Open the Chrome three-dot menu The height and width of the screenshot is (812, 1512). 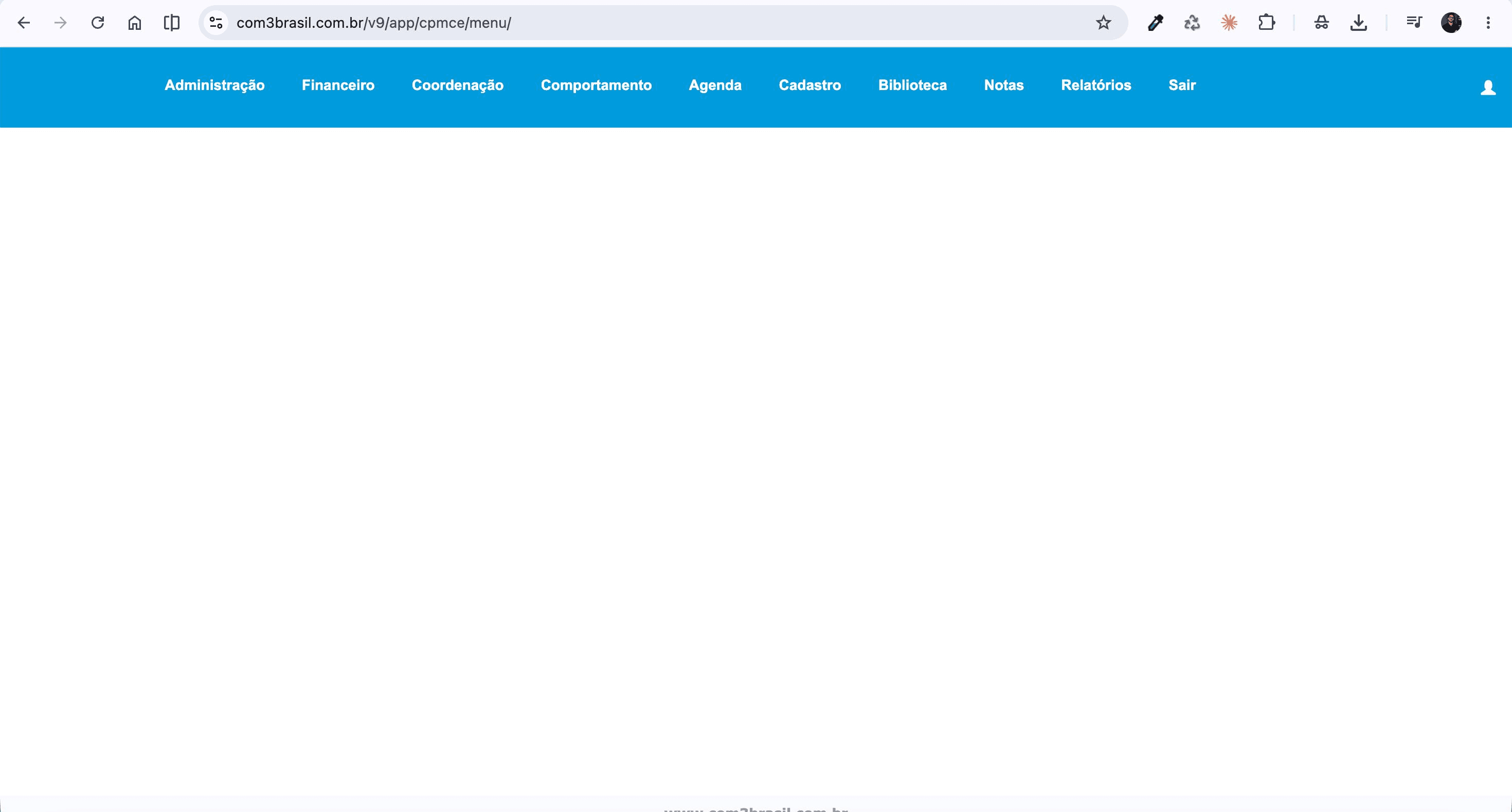pos(1488,23)
